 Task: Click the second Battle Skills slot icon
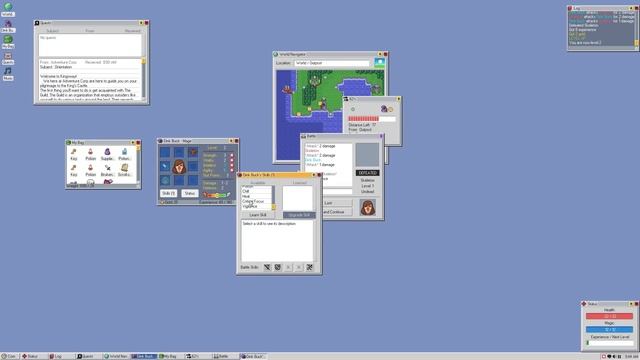(278, 267)
